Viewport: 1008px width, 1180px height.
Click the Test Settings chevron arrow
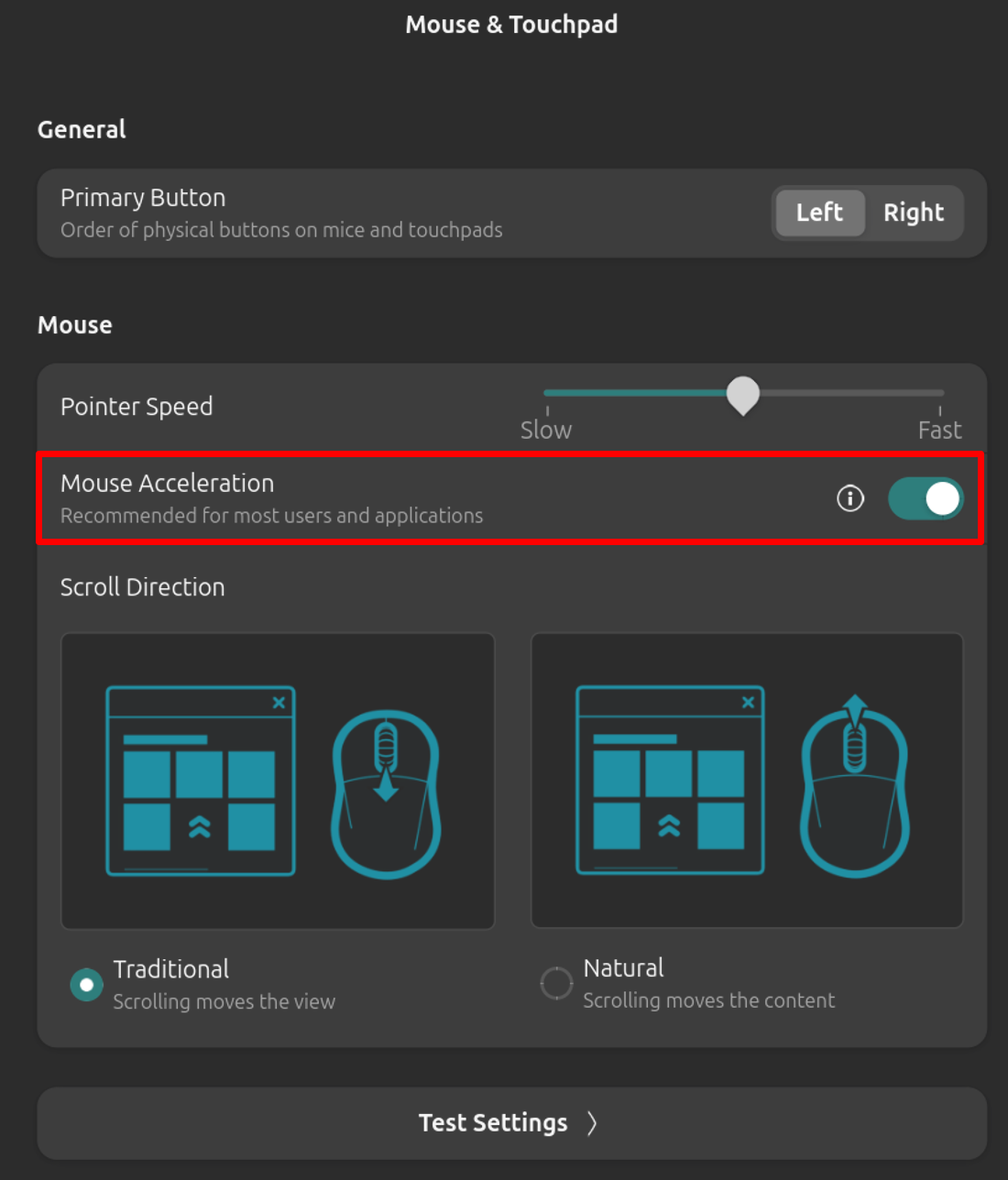coord(592,1123)
